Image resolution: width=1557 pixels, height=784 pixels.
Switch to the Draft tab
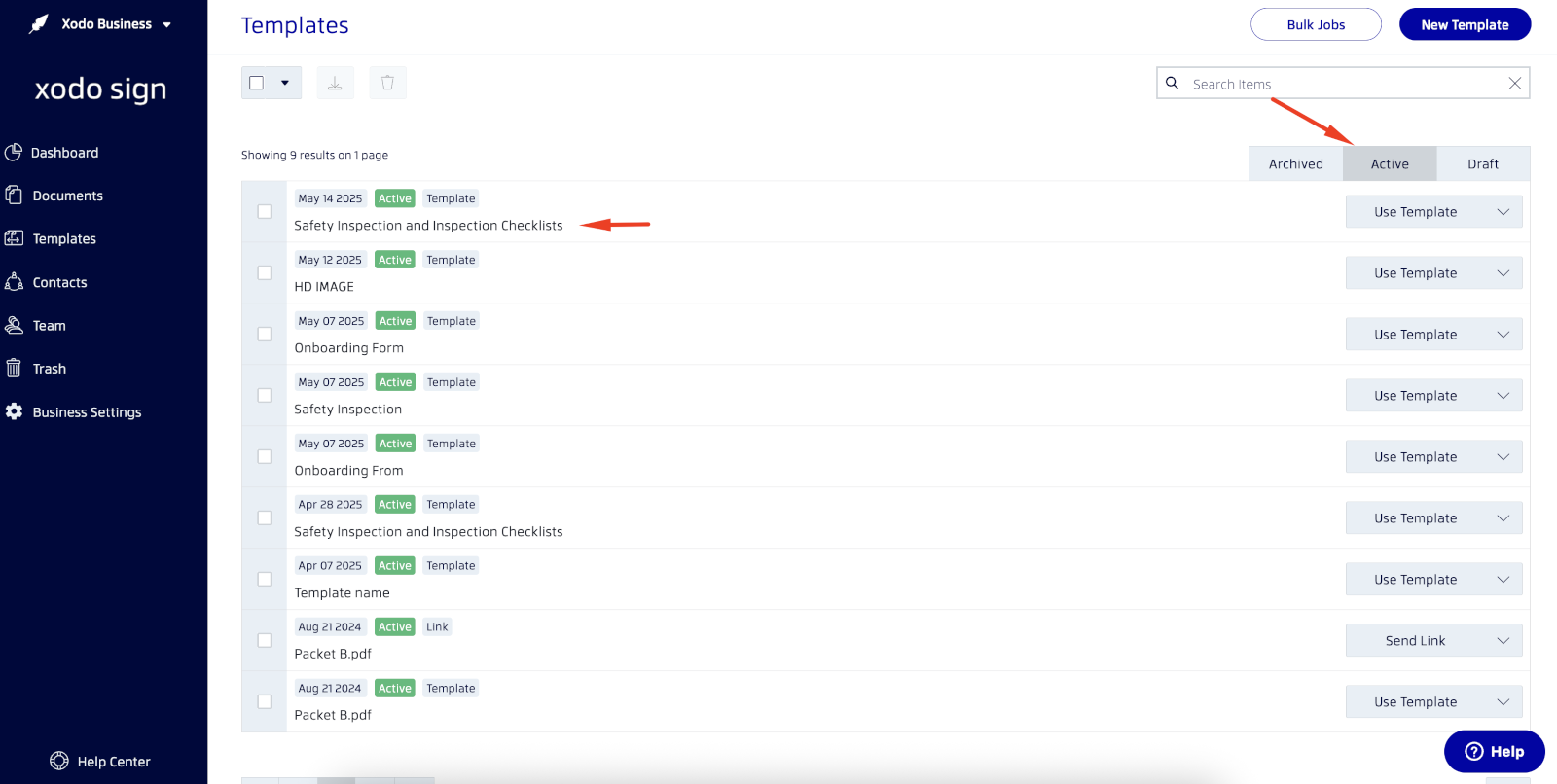point(1483,163)
